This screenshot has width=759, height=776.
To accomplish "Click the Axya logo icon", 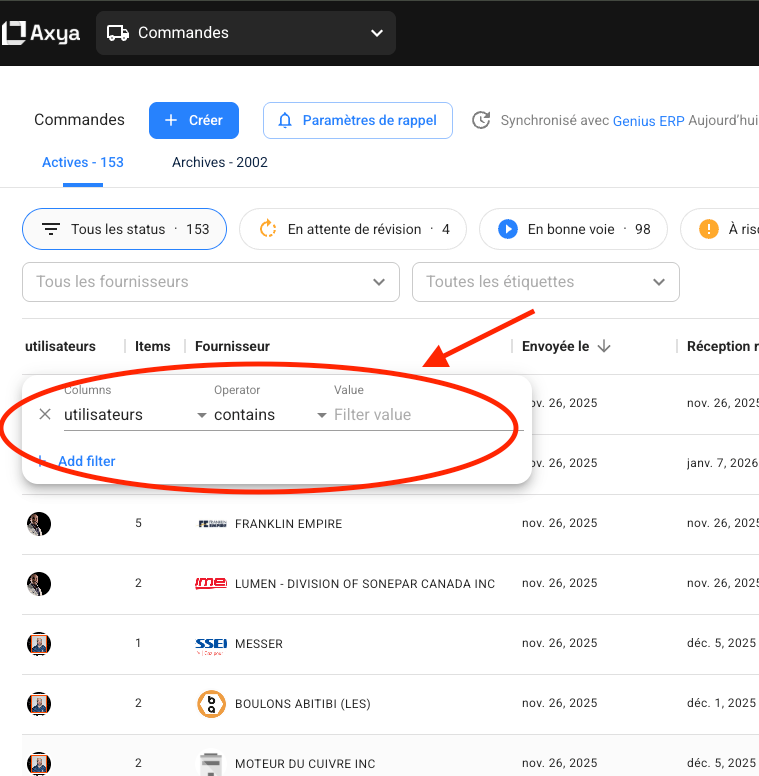I will click(x=13, y=33).
